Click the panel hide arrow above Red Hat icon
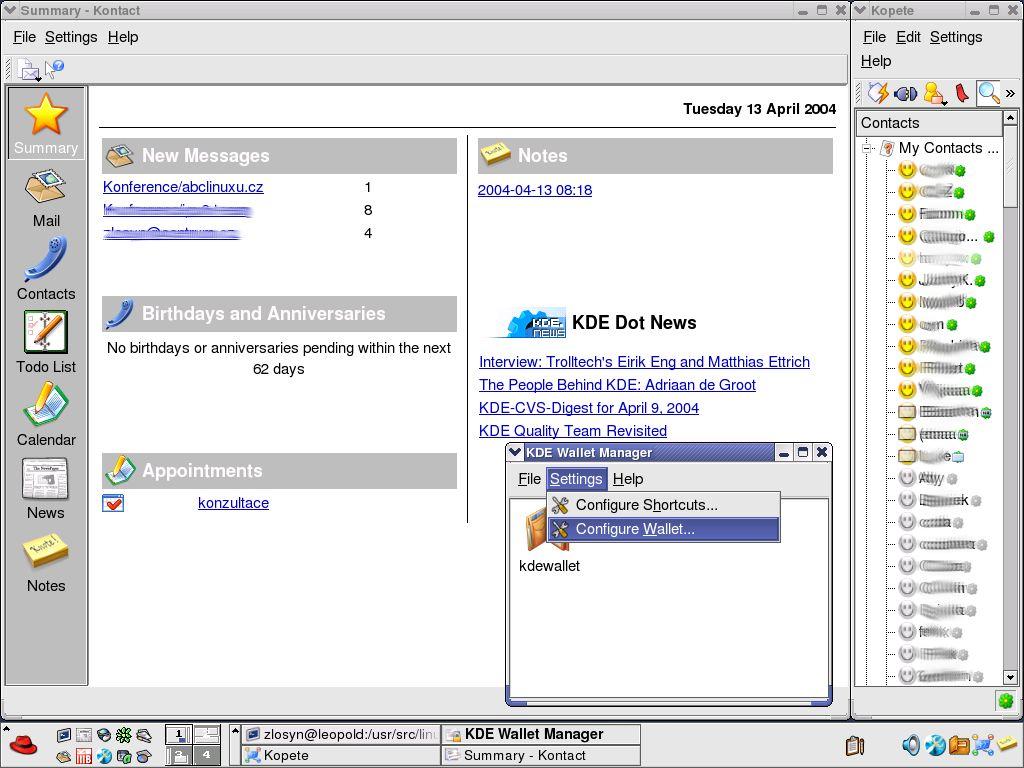Image resolution: width=1024 pixels, height=768 pixels. coord(5,727)
